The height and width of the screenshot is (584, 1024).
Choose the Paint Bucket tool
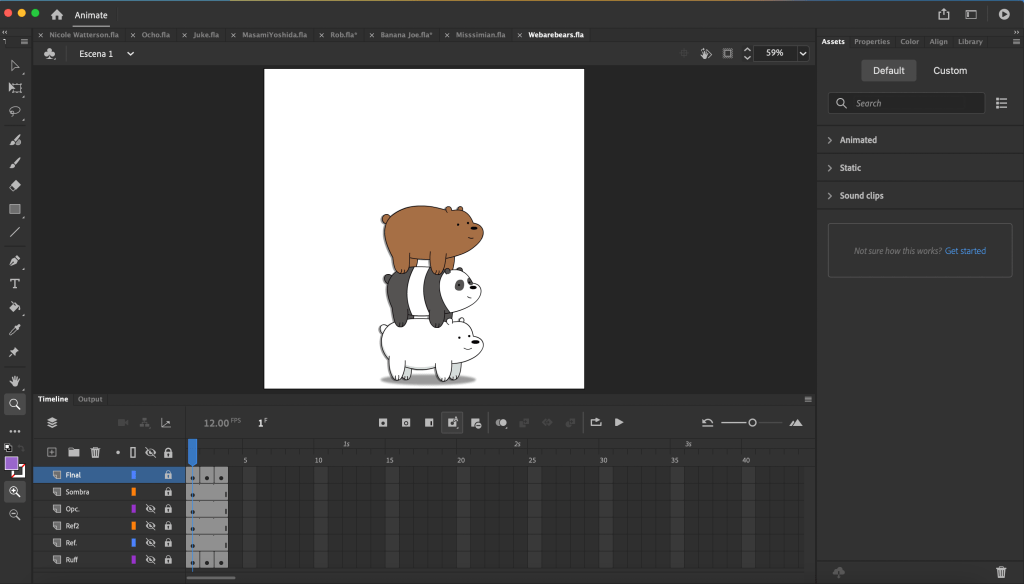coord(15,307)
